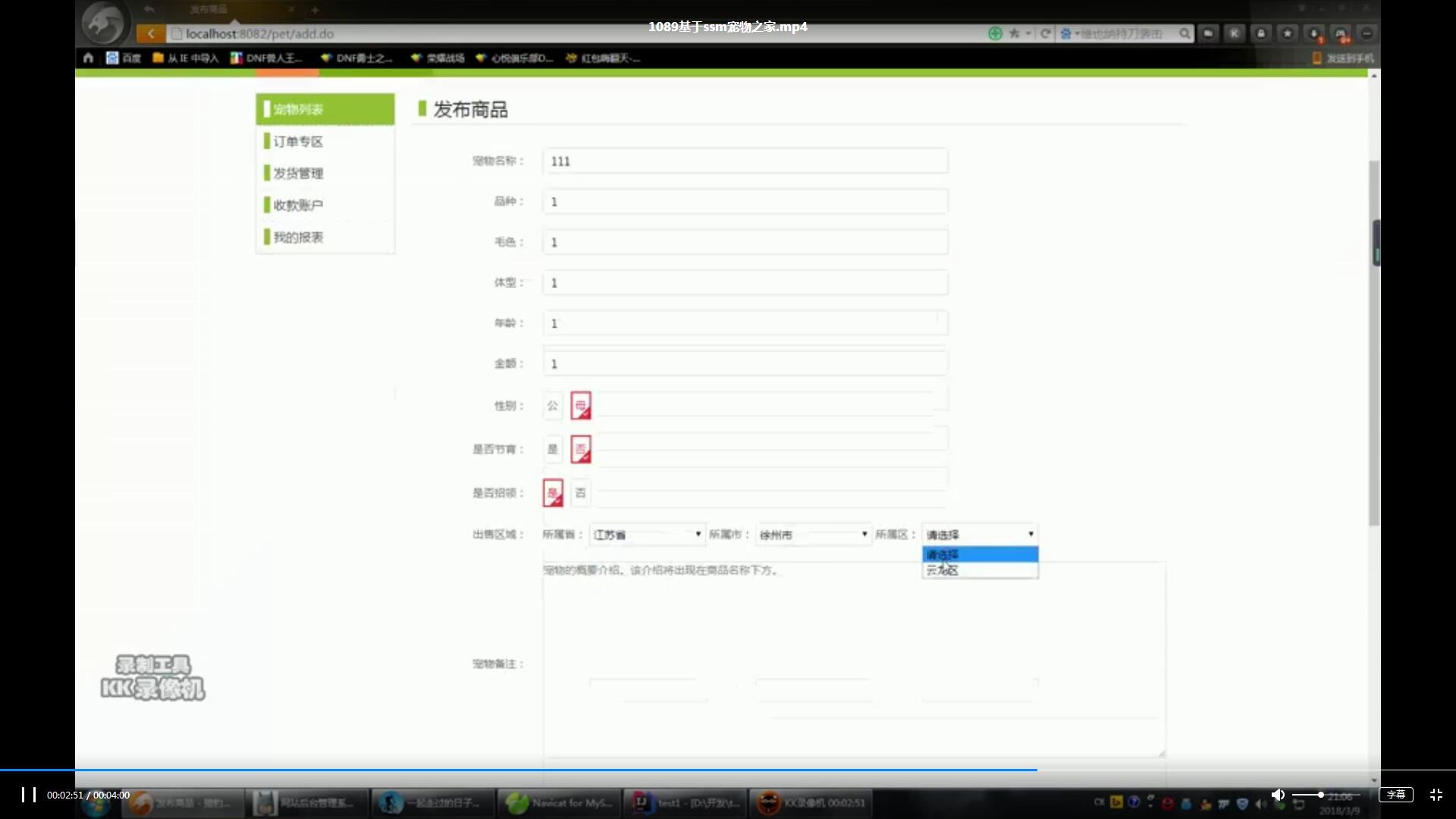
Task: Switch to Navicat for MySQL taskbar item
Action: [x=559, y=802]
